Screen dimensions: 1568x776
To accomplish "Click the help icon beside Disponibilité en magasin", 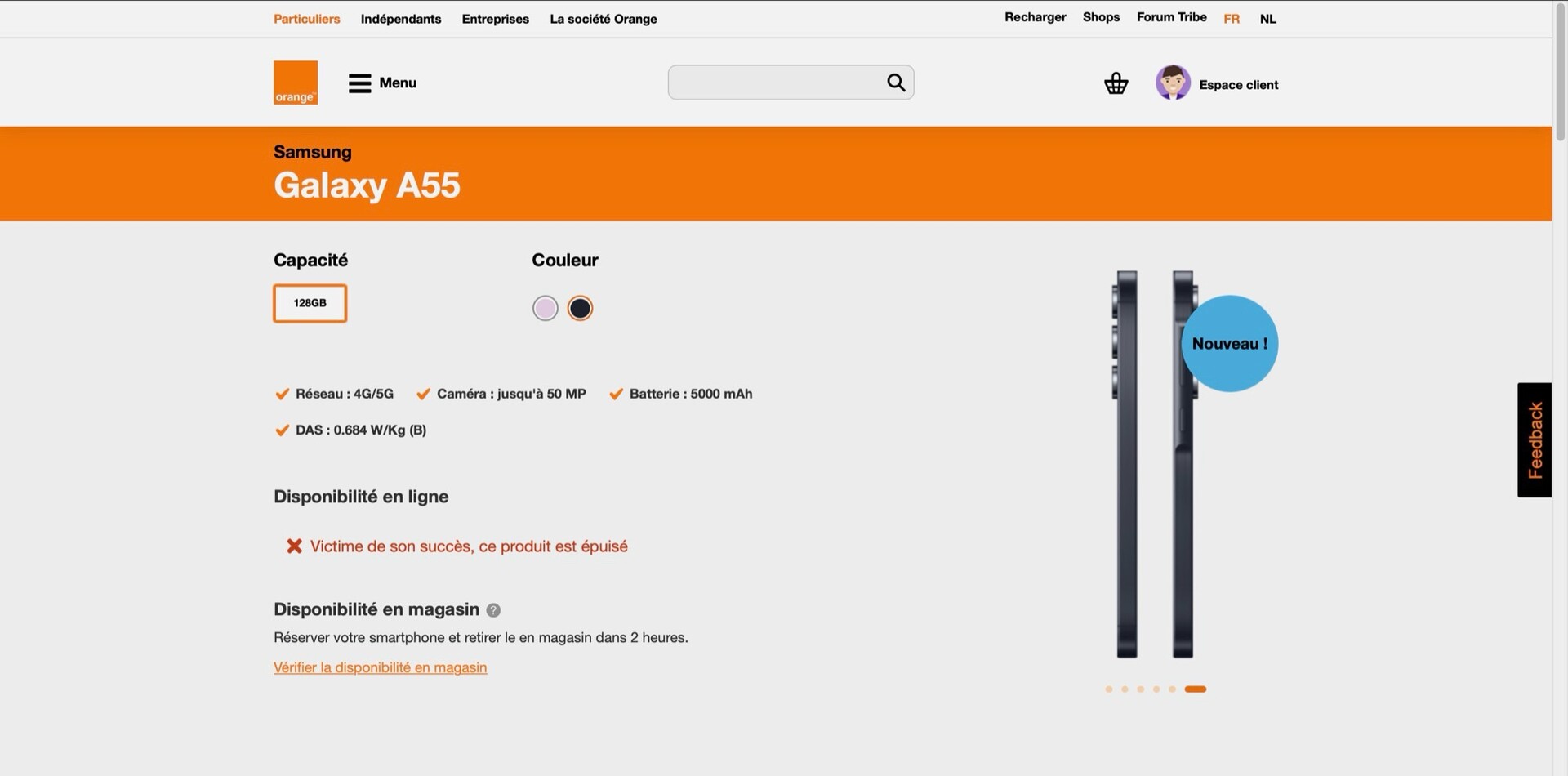I will click(493, 610).
